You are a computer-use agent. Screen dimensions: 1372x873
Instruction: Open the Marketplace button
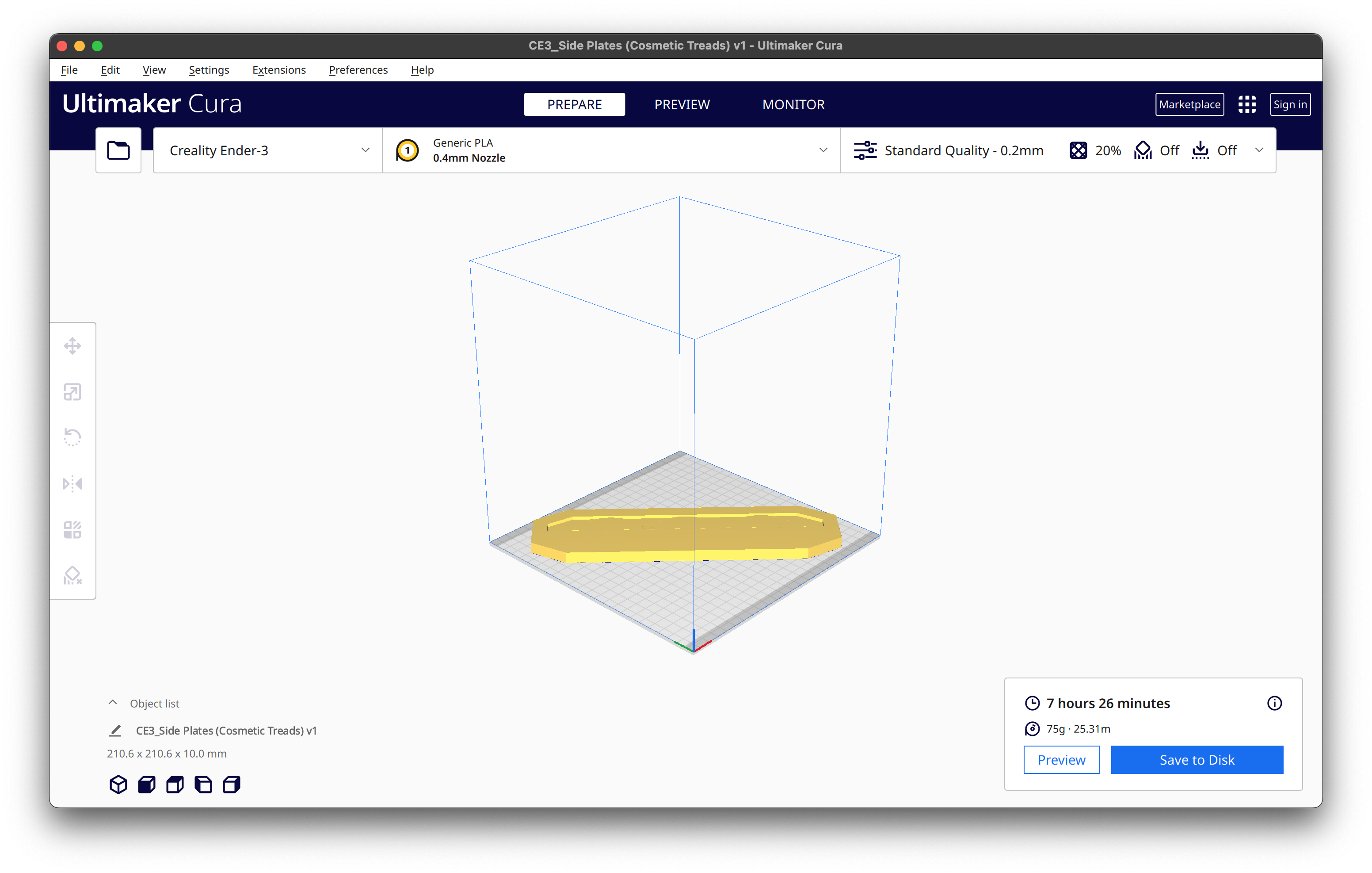tap(1189, 104)
